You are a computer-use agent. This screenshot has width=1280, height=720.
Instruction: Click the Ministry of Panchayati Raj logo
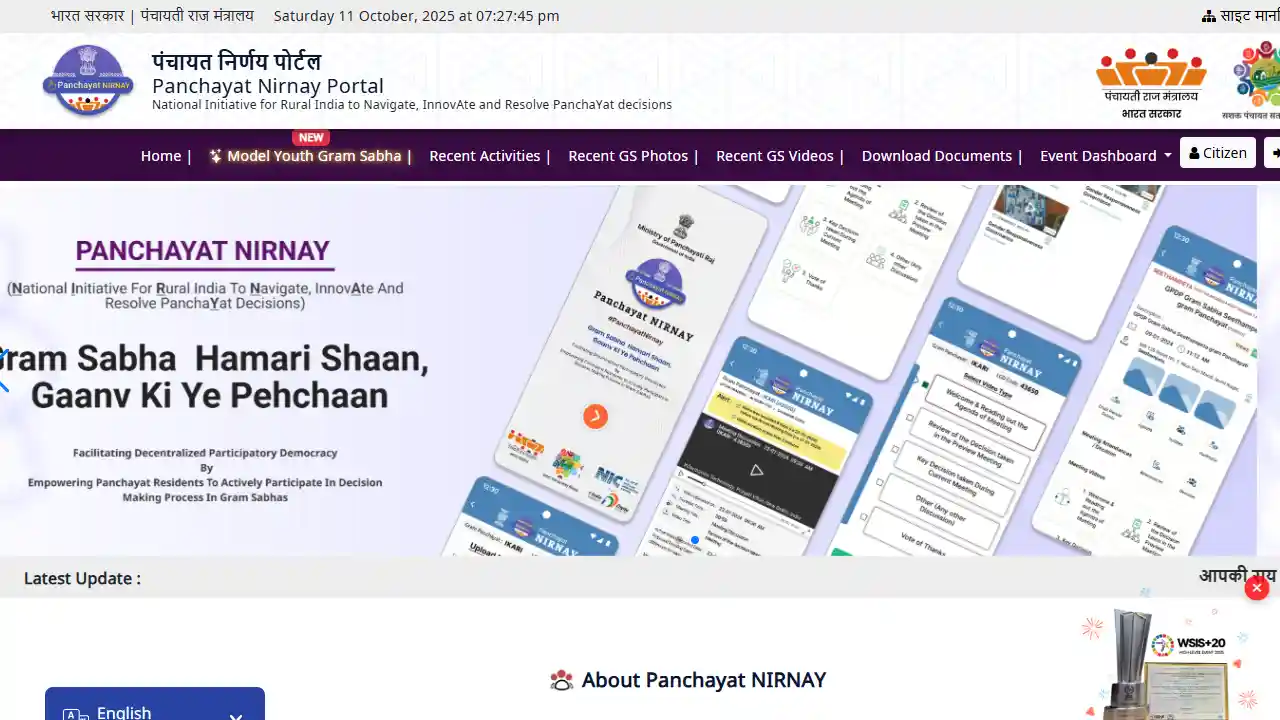point(1151,82)
